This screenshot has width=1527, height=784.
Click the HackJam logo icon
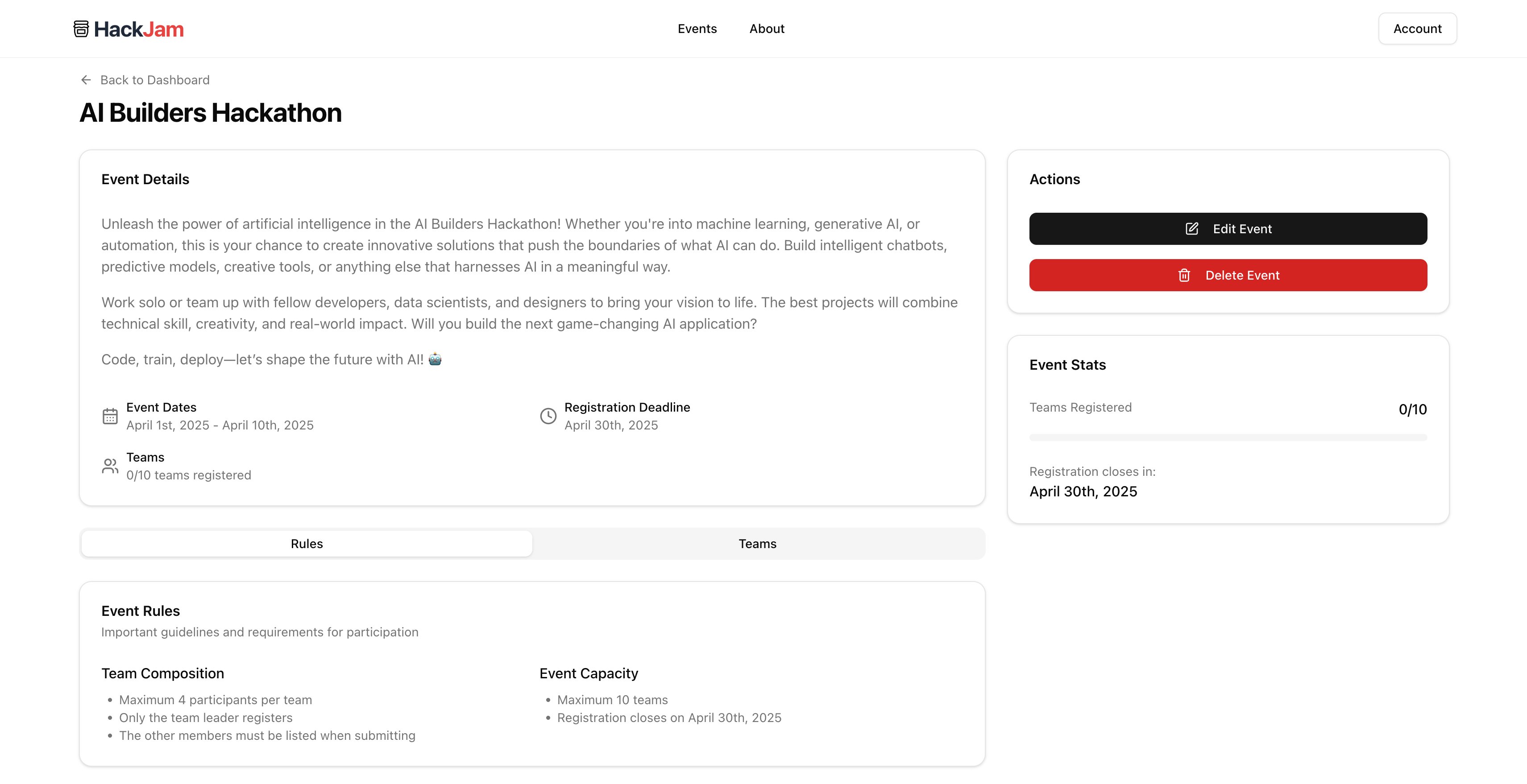point(81,29)
